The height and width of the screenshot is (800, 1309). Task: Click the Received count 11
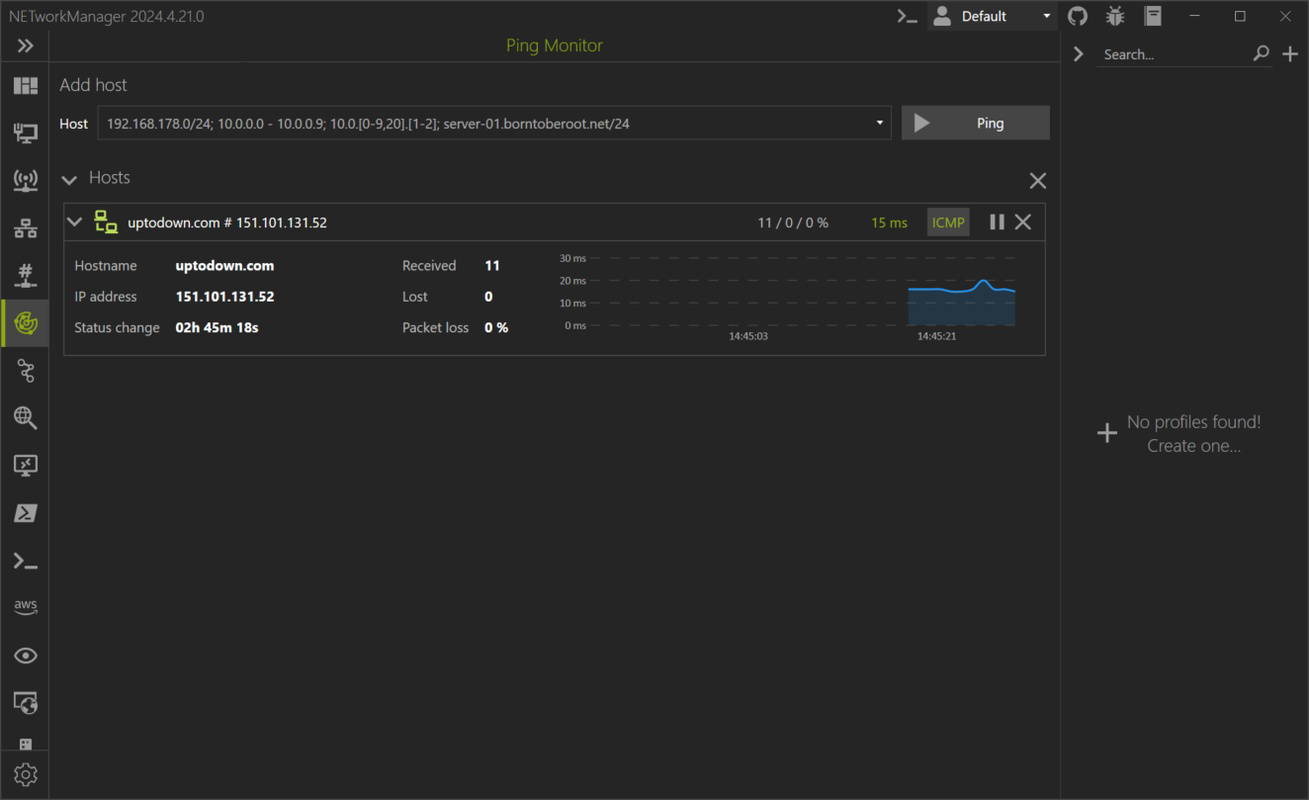(492, 266)
